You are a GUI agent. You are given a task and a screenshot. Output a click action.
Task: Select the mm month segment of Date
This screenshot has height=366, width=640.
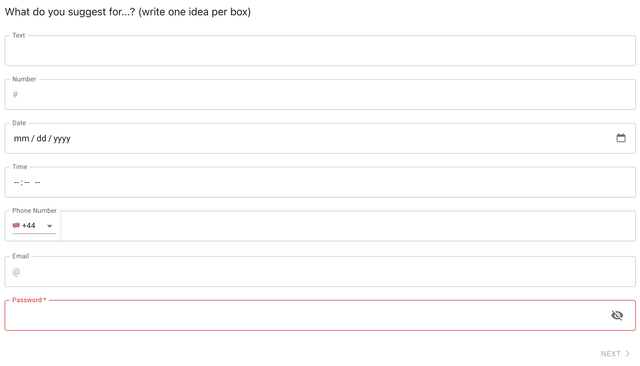coord(21,138)
